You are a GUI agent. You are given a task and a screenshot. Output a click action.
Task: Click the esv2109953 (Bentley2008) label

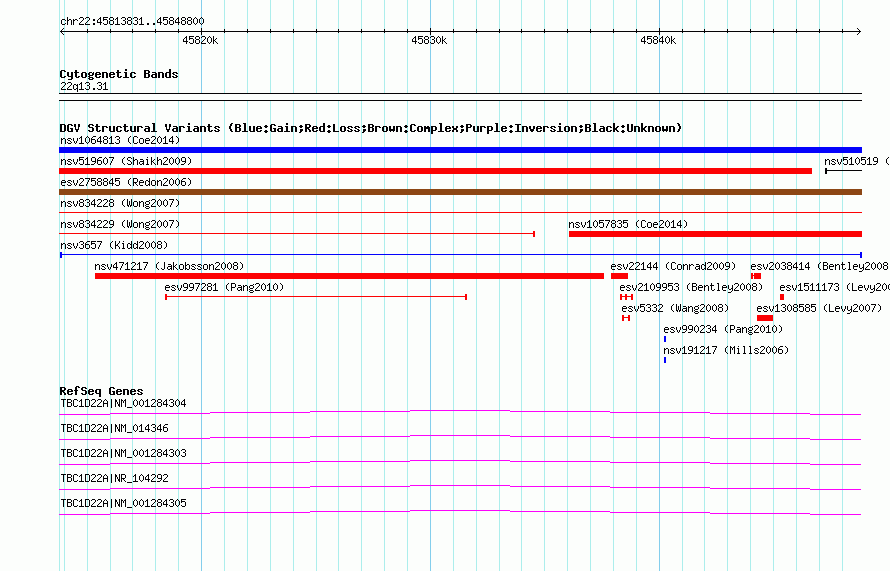(691, 287)
